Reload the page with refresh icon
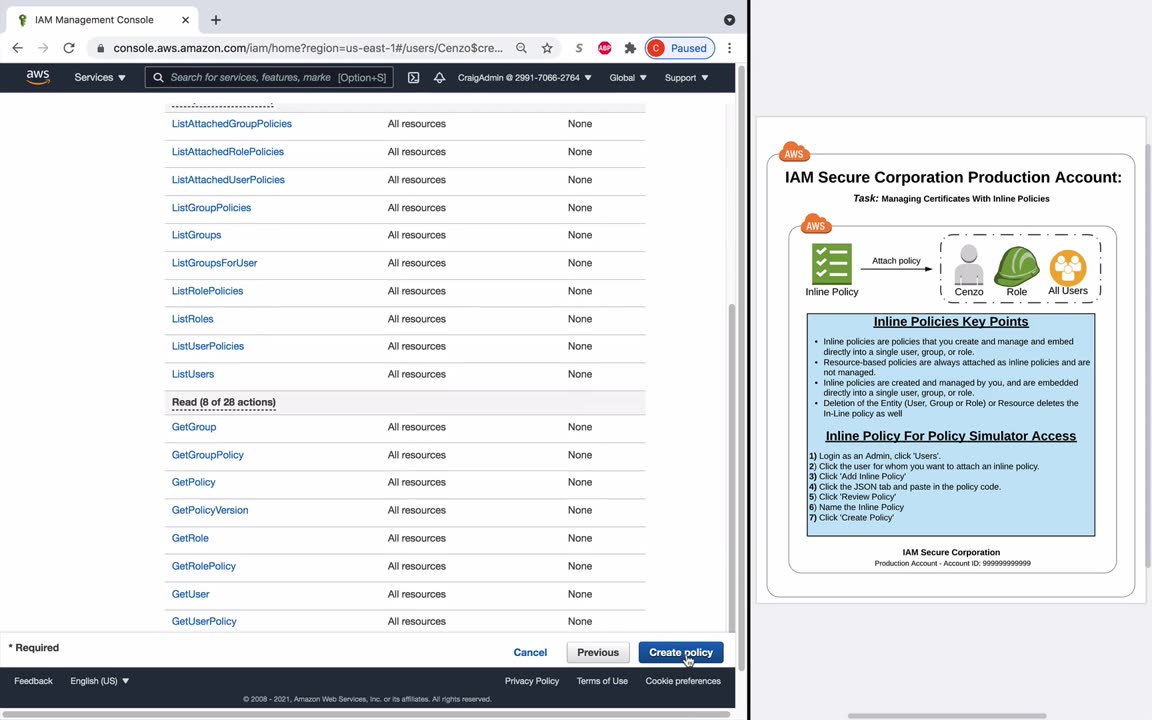1152x720 pixels. (69, 48)
